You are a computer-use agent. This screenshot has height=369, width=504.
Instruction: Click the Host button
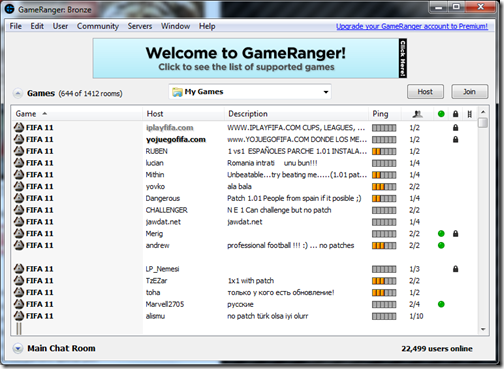(x=425, y=92)
